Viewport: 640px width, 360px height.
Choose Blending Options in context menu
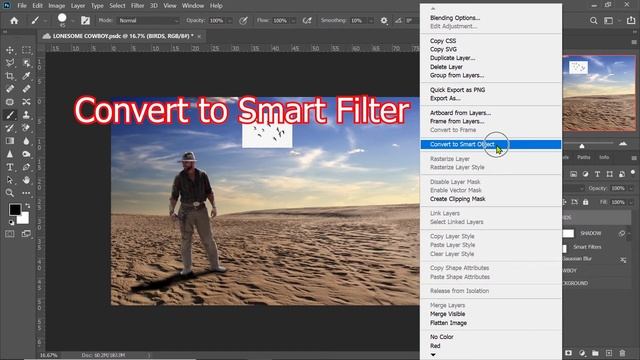[x=455, y=18]
